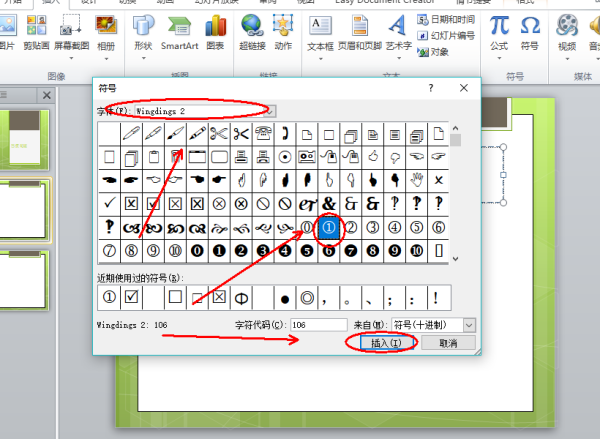Select the crossed box symbol after checkmark
The height and width of the screenshot is (439, 600).
(x=131, y=204)
